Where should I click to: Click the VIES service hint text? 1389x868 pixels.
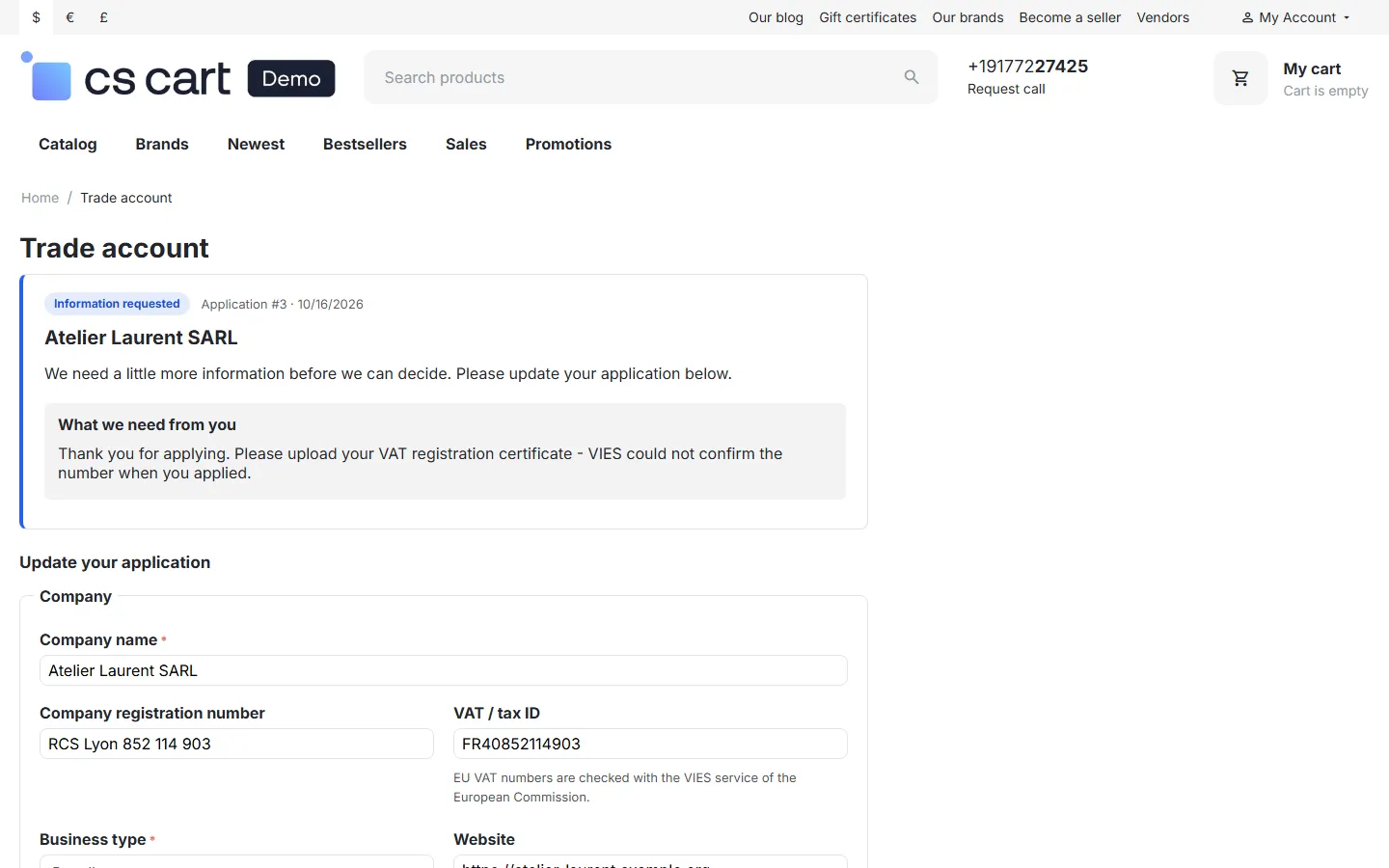point(625,787)
